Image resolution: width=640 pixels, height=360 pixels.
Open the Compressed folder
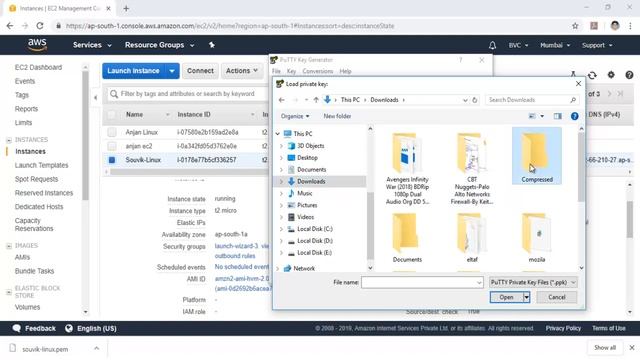537,156
